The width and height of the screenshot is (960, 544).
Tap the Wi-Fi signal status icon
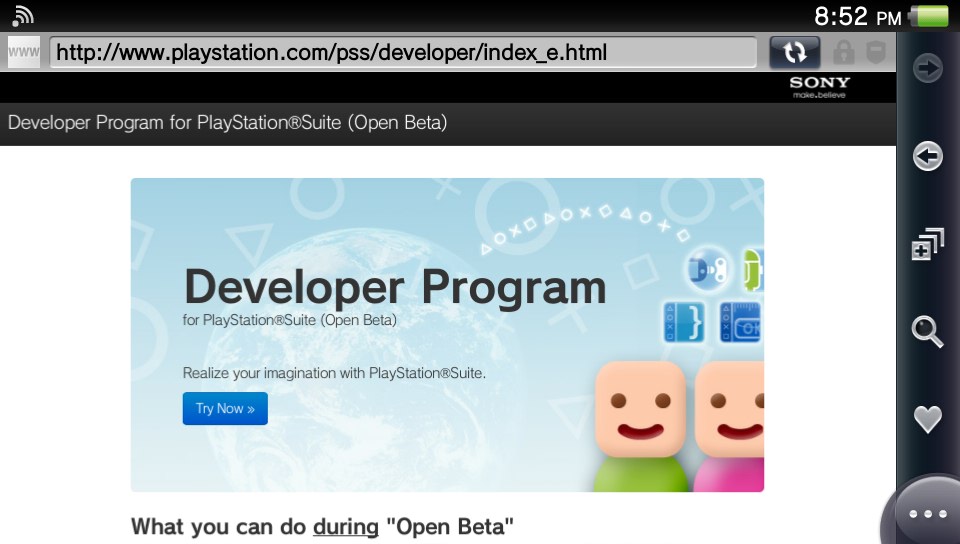coord(23,17)
